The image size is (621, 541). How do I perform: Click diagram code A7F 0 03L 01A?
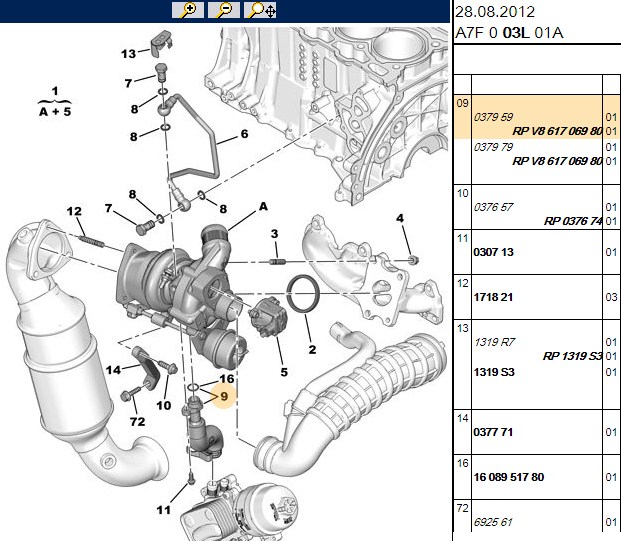tap(509, 32)
